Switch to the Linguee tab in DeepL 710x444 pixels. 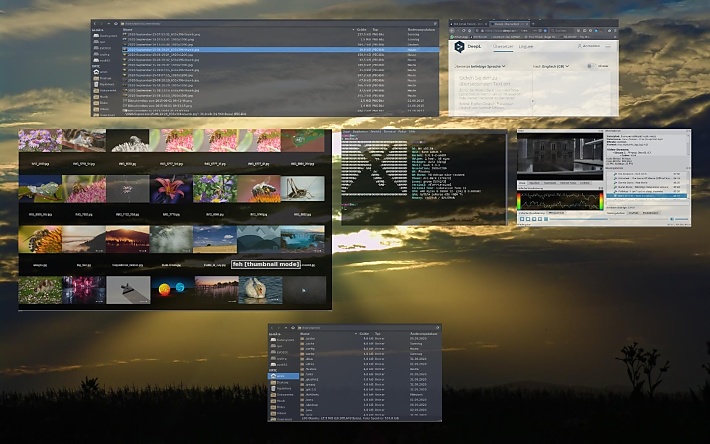tap(525, 46)
